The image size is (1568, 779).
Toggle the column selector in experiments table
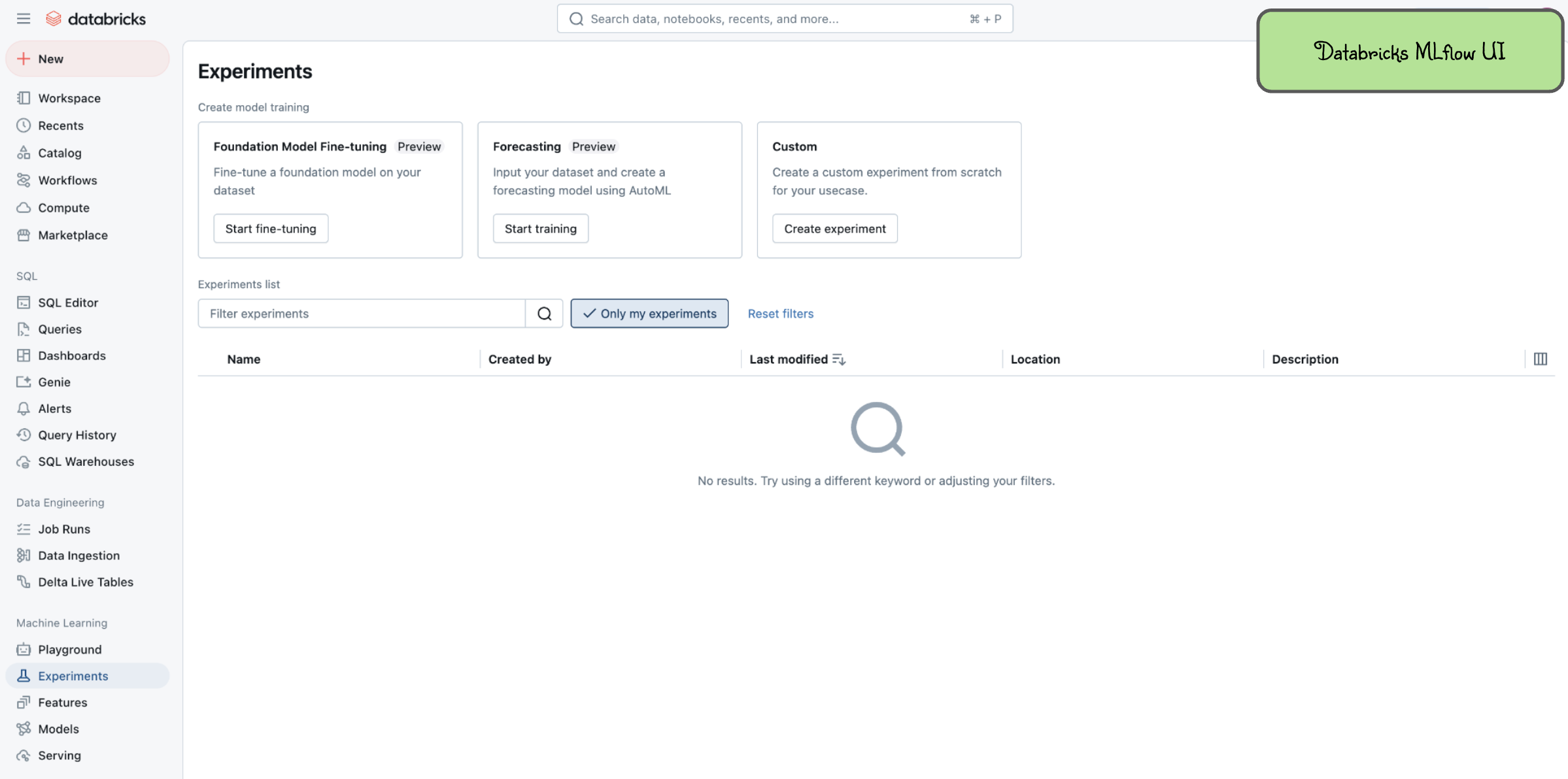click(x=1541, y=358)
